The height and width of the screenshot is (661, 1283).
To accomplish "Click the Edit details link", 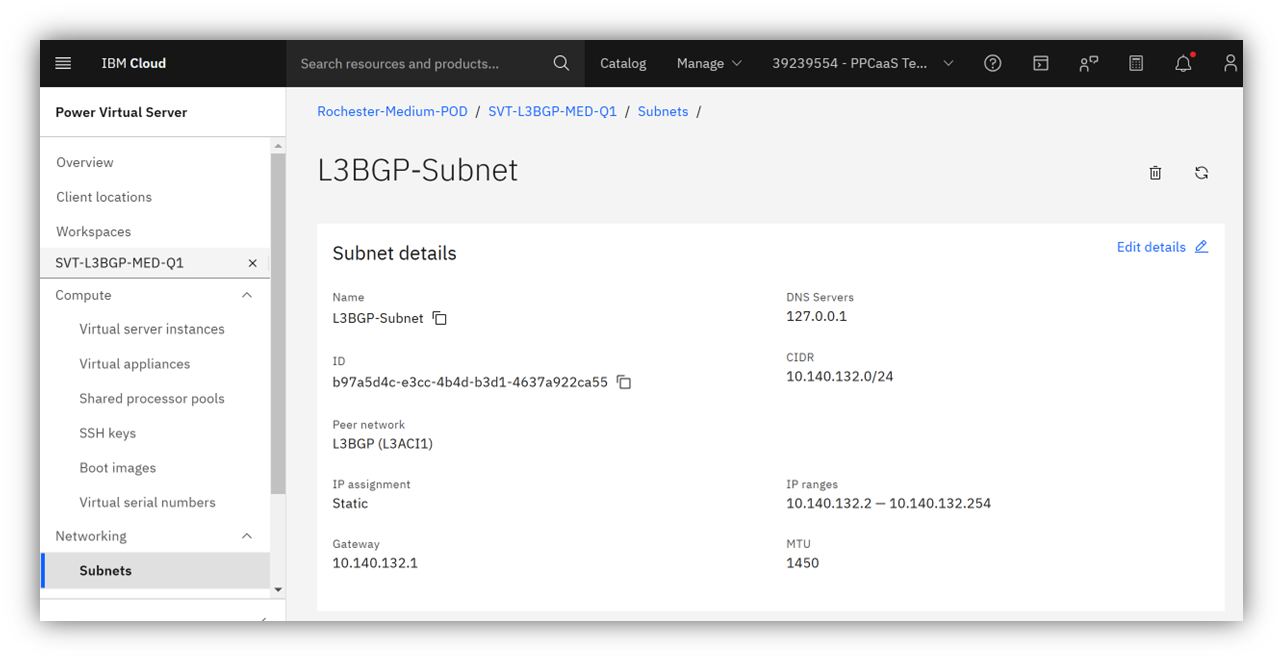I will click(1151, 247).
